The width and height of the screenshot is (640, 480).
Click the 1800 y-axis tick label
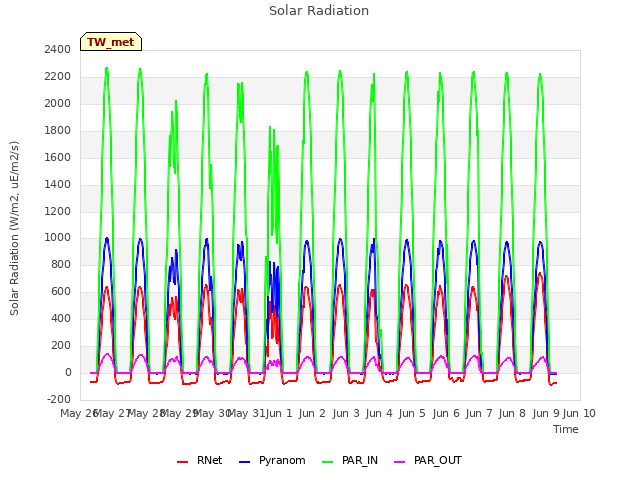pyautogui.click(x=58, y=130)
